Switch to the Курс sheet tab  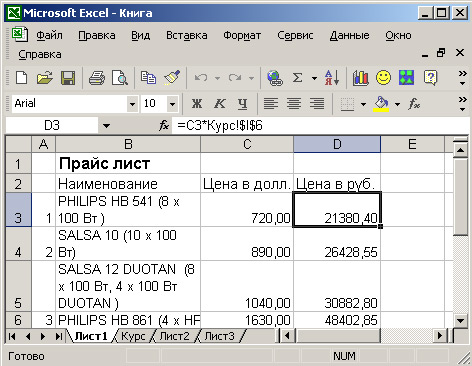point(133,336)
